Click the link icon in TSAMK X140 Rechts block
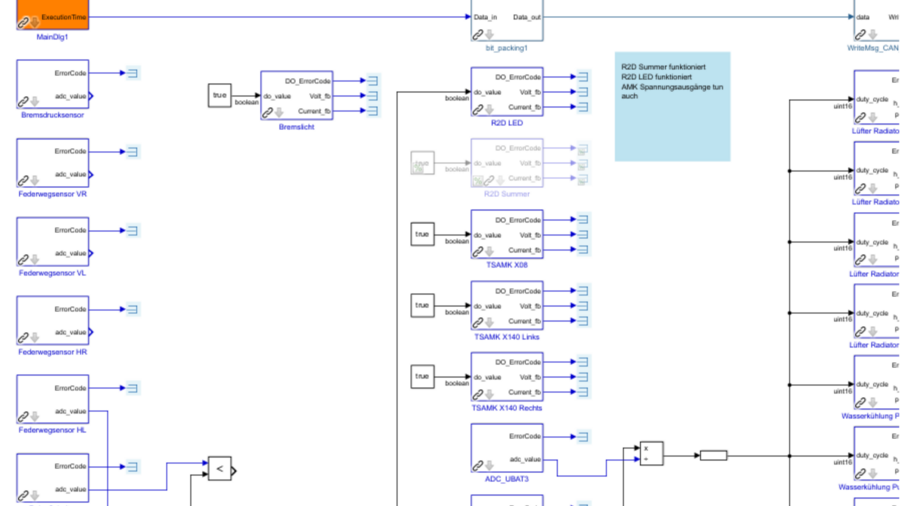Screen dimensions: 900x506 478,395
